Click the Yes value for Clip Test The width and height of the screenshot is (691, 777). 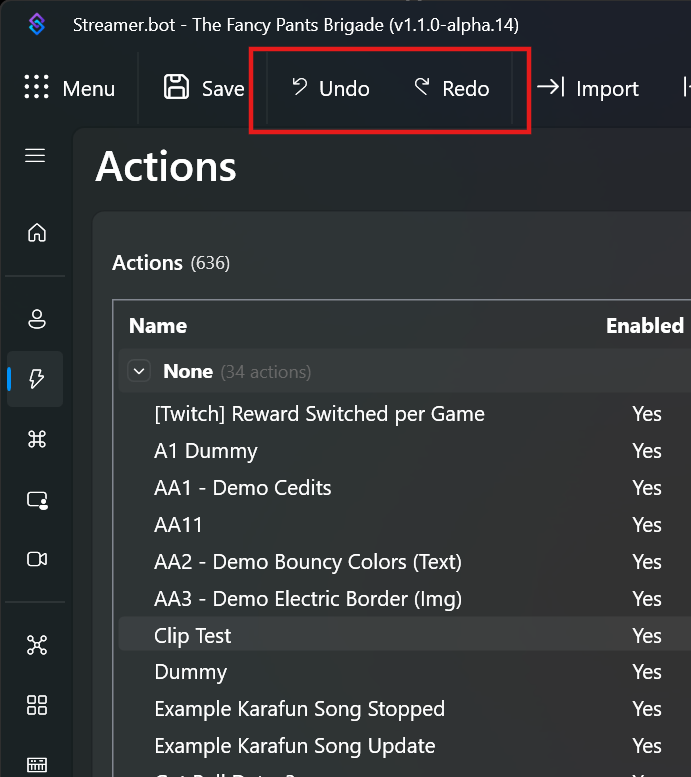(x=646, y=636)
